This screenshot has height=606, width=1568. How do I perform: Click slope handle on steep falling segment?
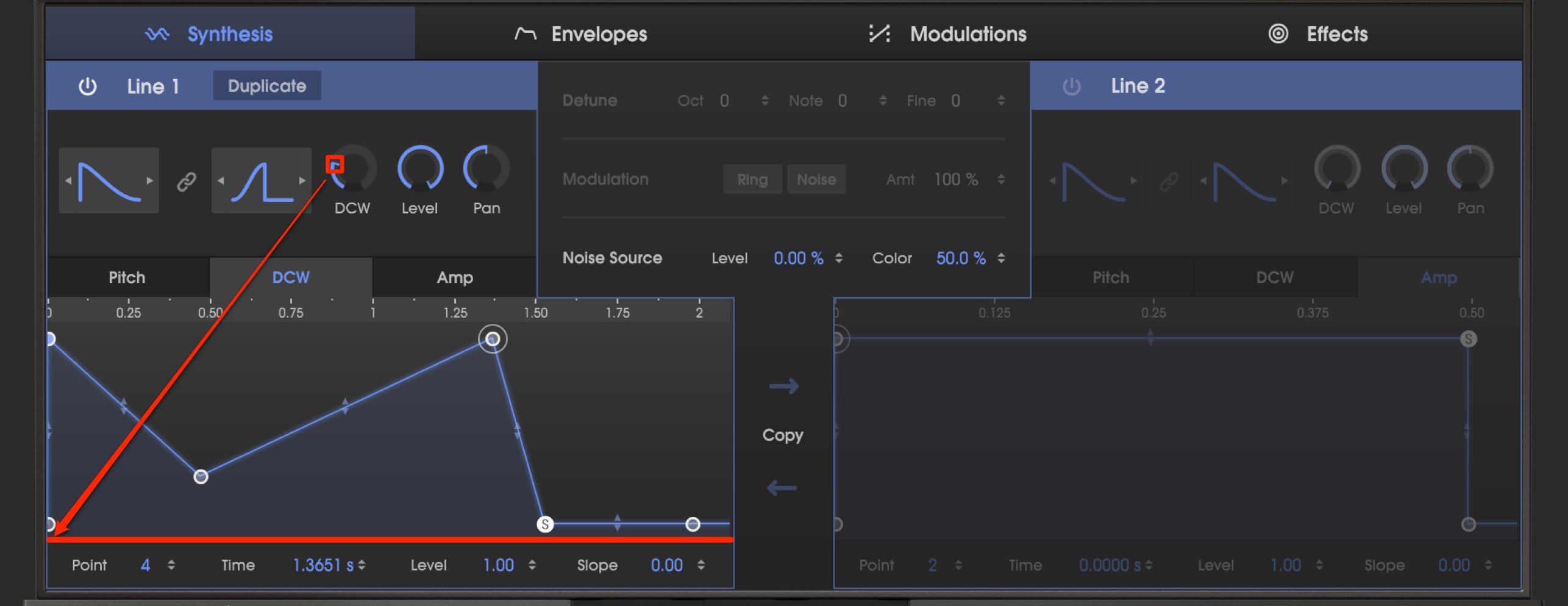518,430
